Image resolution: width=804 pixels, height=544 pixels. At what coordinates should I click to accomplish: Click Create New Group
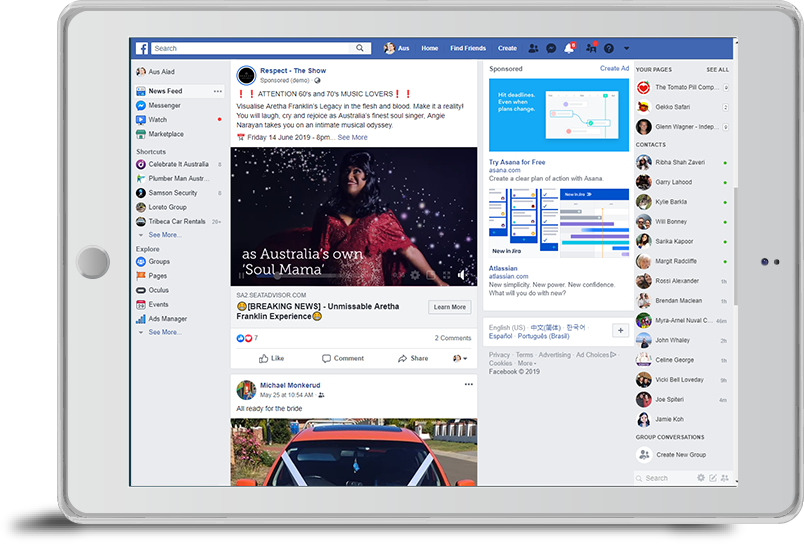[672, 455]
